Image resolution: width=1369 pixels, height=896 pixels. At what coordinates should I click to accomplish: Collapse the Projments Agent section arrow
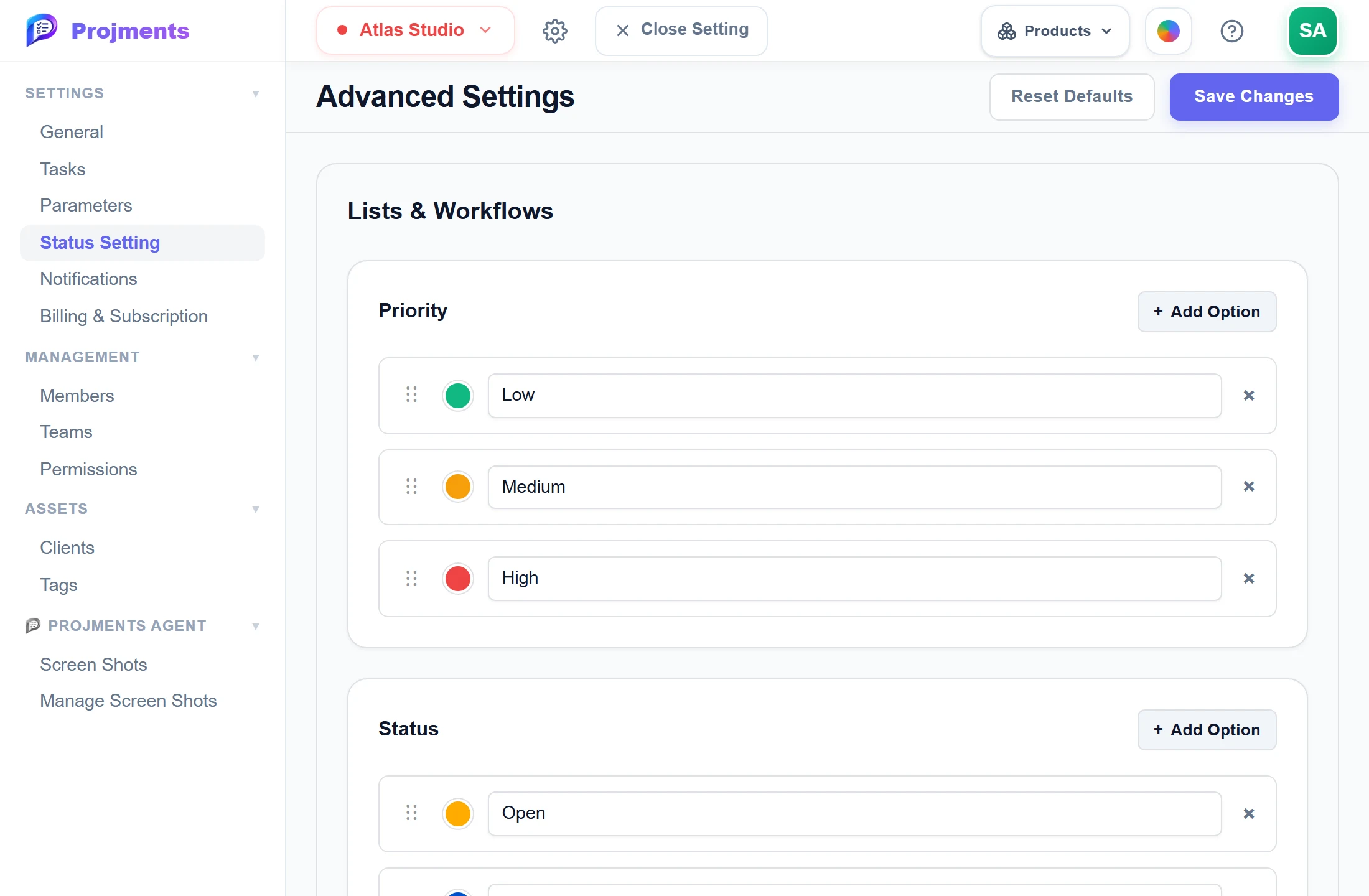point(255,627)
